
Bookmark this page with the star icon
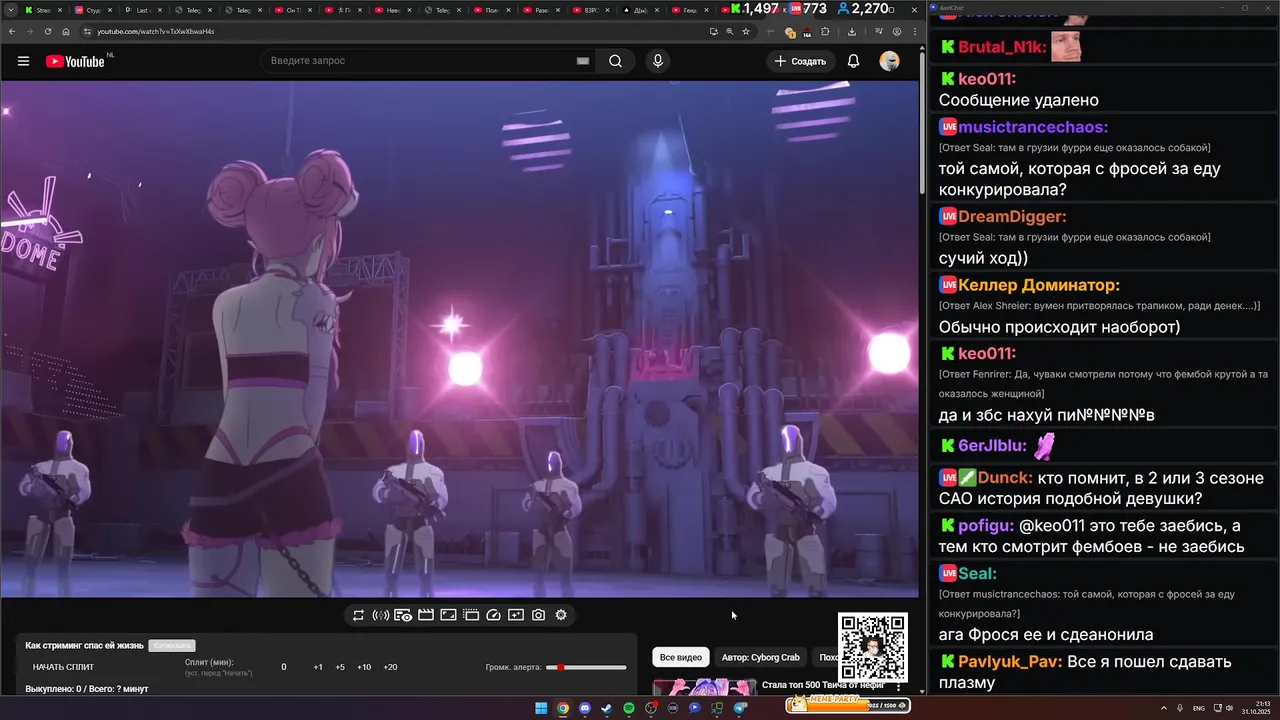coord(746,31)
